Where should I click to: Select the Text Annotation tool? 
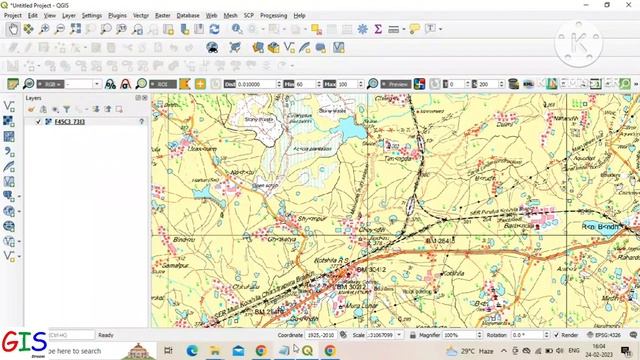click(430, 29)
